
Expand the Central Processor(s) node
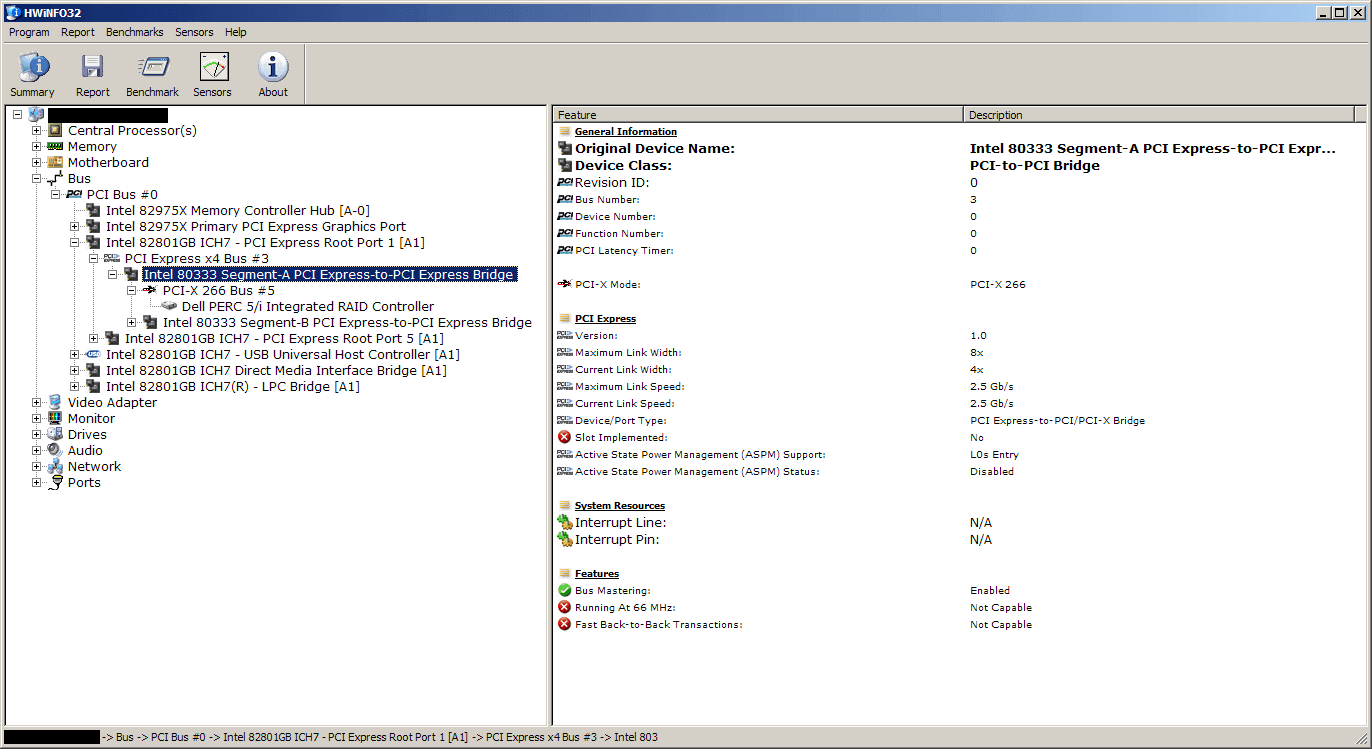pyautogui.click(x=37, y=130)
